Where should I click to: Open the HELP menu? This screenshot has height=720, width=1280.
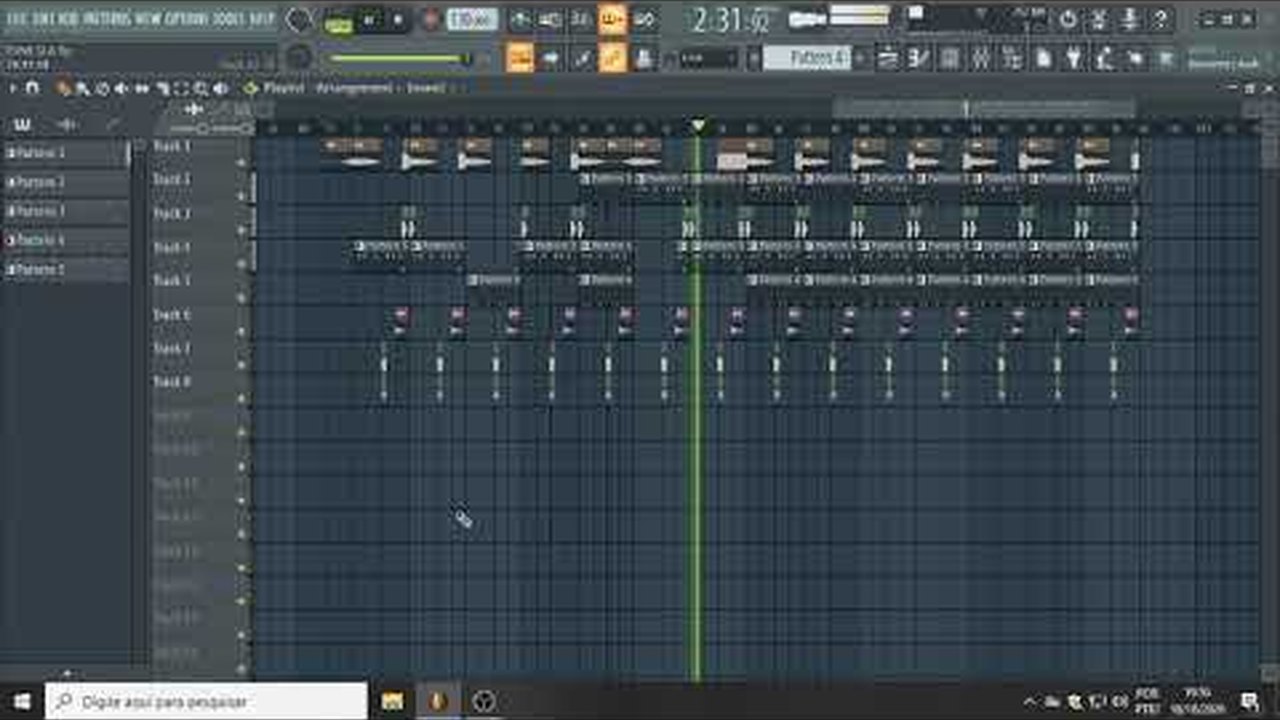pyautogui.click(x=262, y=19)
